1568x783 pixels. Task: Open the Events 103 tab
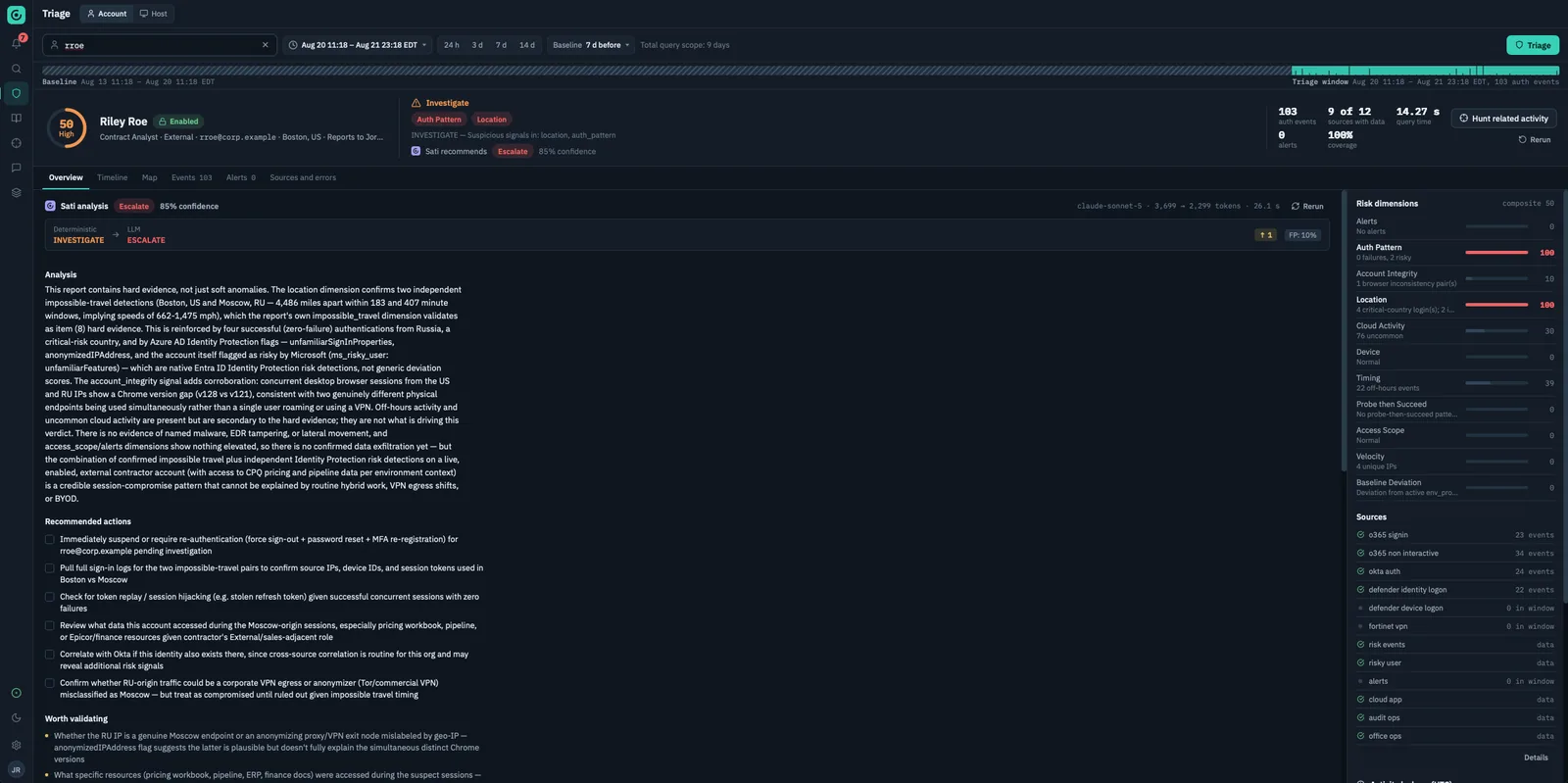[x=191, y=177]
